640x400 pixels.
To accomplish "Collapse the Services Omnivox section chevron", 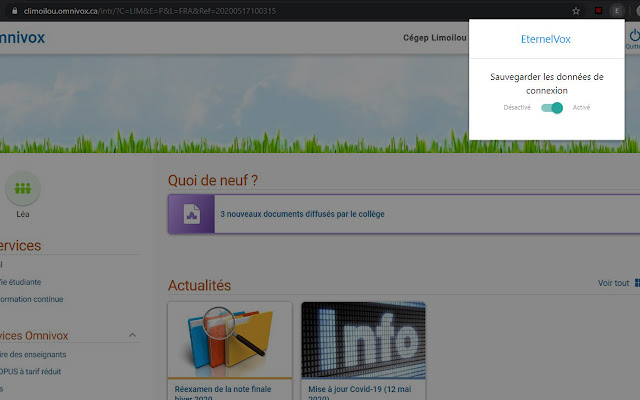I will (132, 335).
